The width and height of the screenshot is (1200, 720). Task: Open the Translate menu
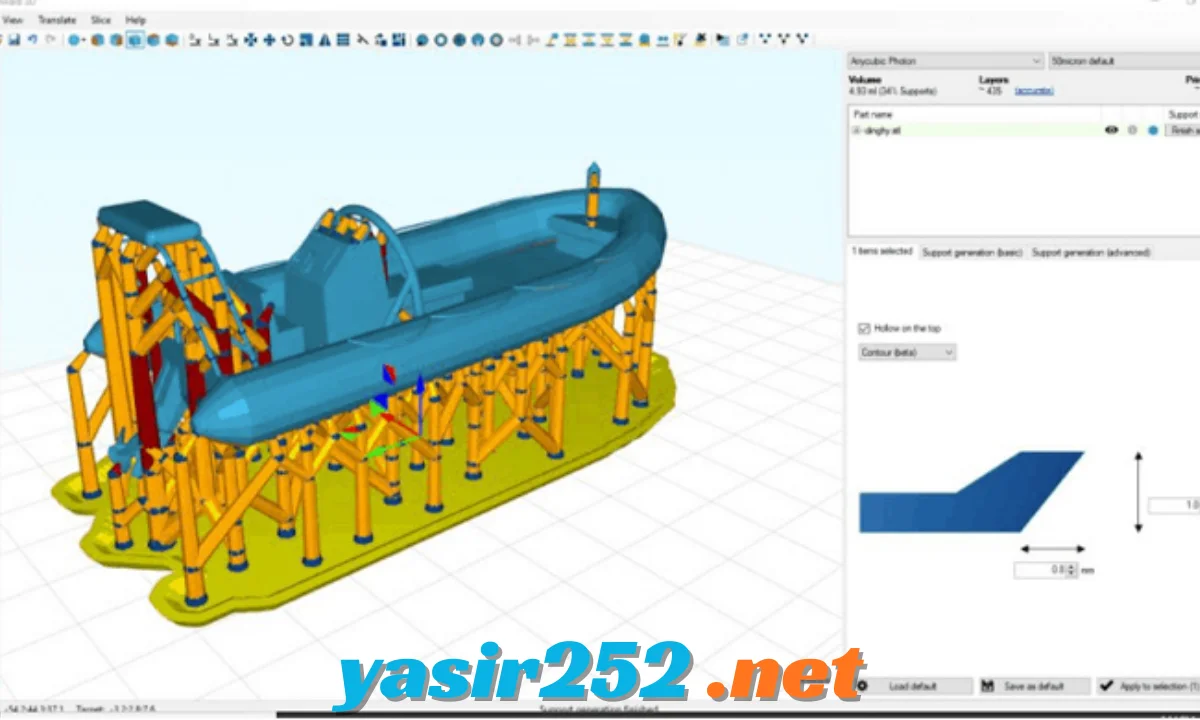(57, 20)
